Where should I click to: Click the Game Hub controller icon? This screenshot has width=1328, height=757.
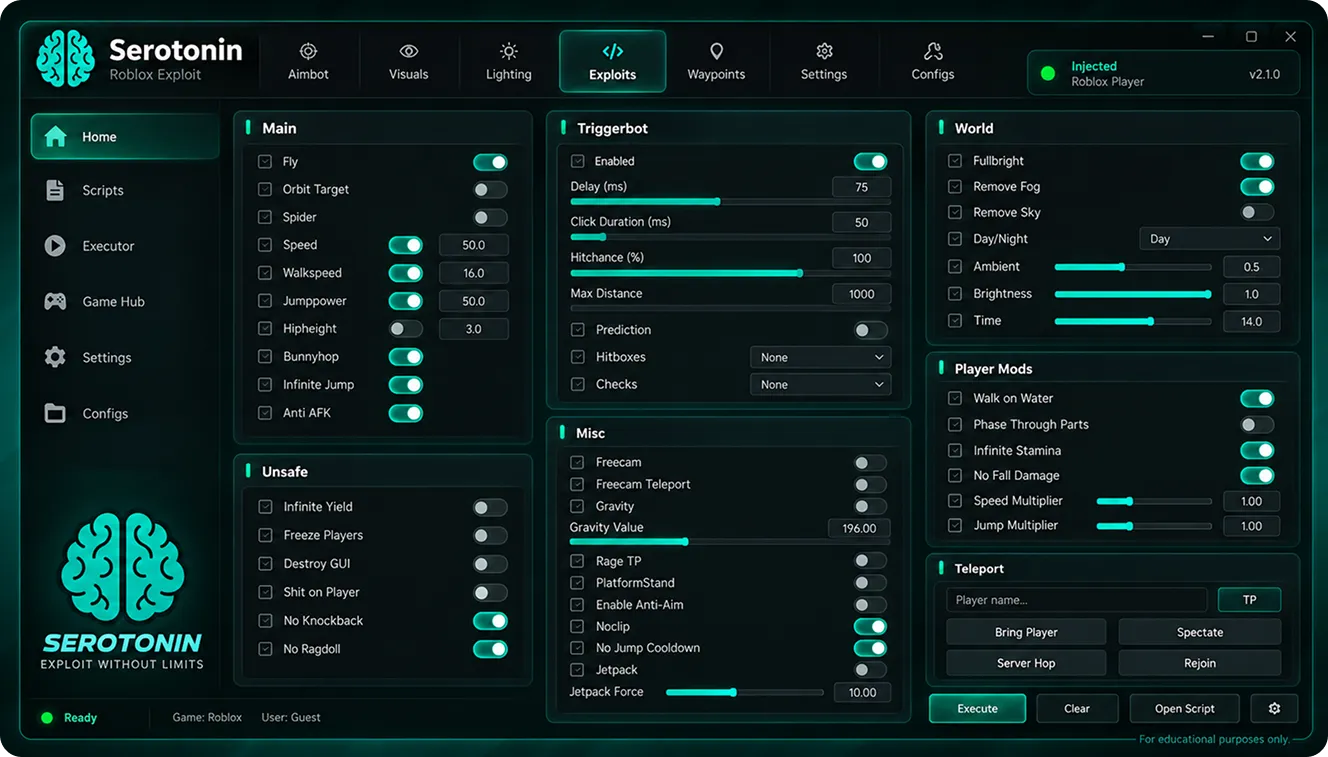[55, 301]
